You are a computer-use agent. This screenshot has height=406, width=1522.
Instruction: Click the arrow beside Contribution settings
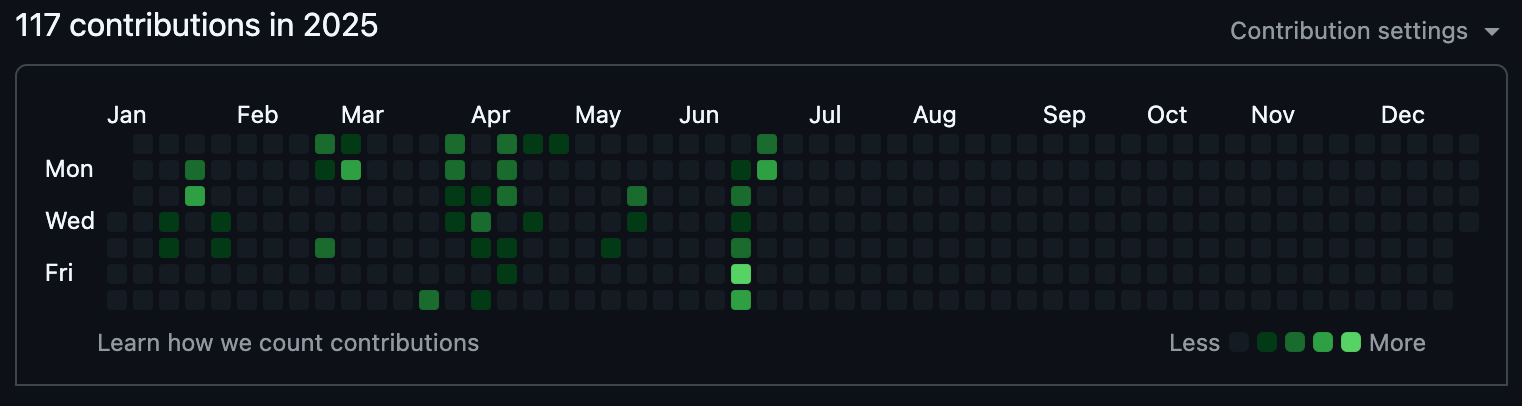click(x=1492, y=32)
